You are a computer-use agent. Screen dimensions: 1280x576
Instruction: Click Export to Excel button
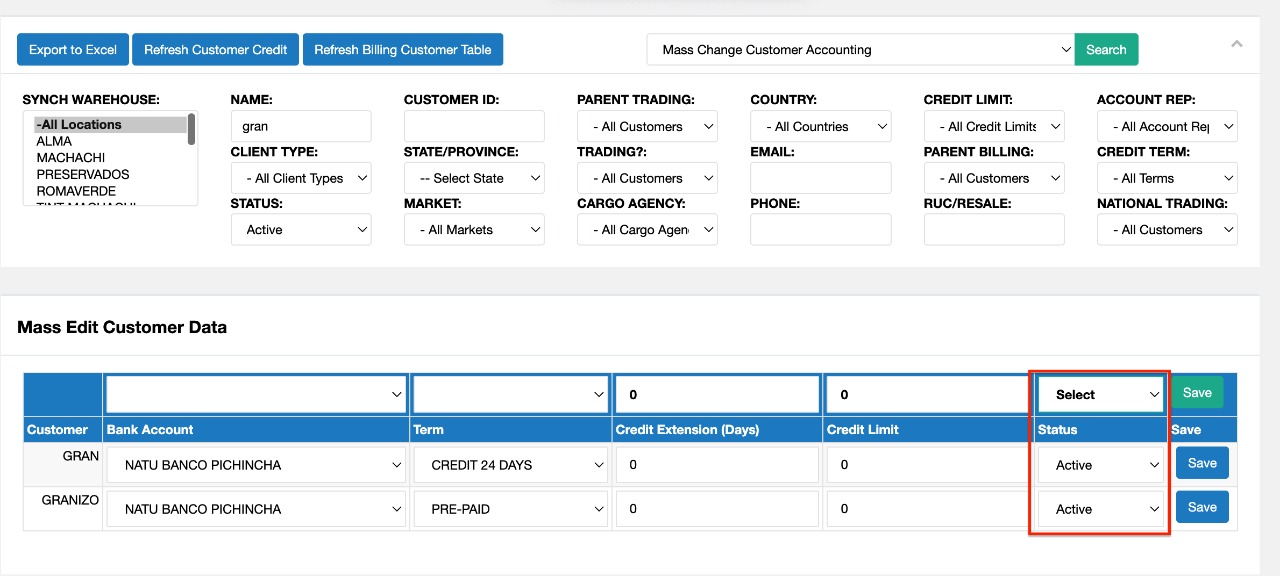[73, 50]
